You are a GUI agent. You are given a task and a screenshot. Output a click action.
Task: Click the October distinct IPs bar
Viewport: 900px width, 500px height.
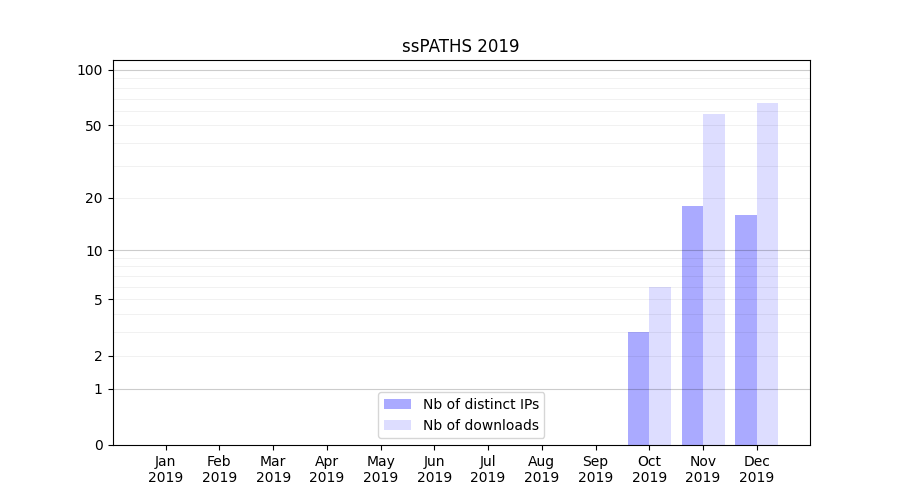click(638, 388)
